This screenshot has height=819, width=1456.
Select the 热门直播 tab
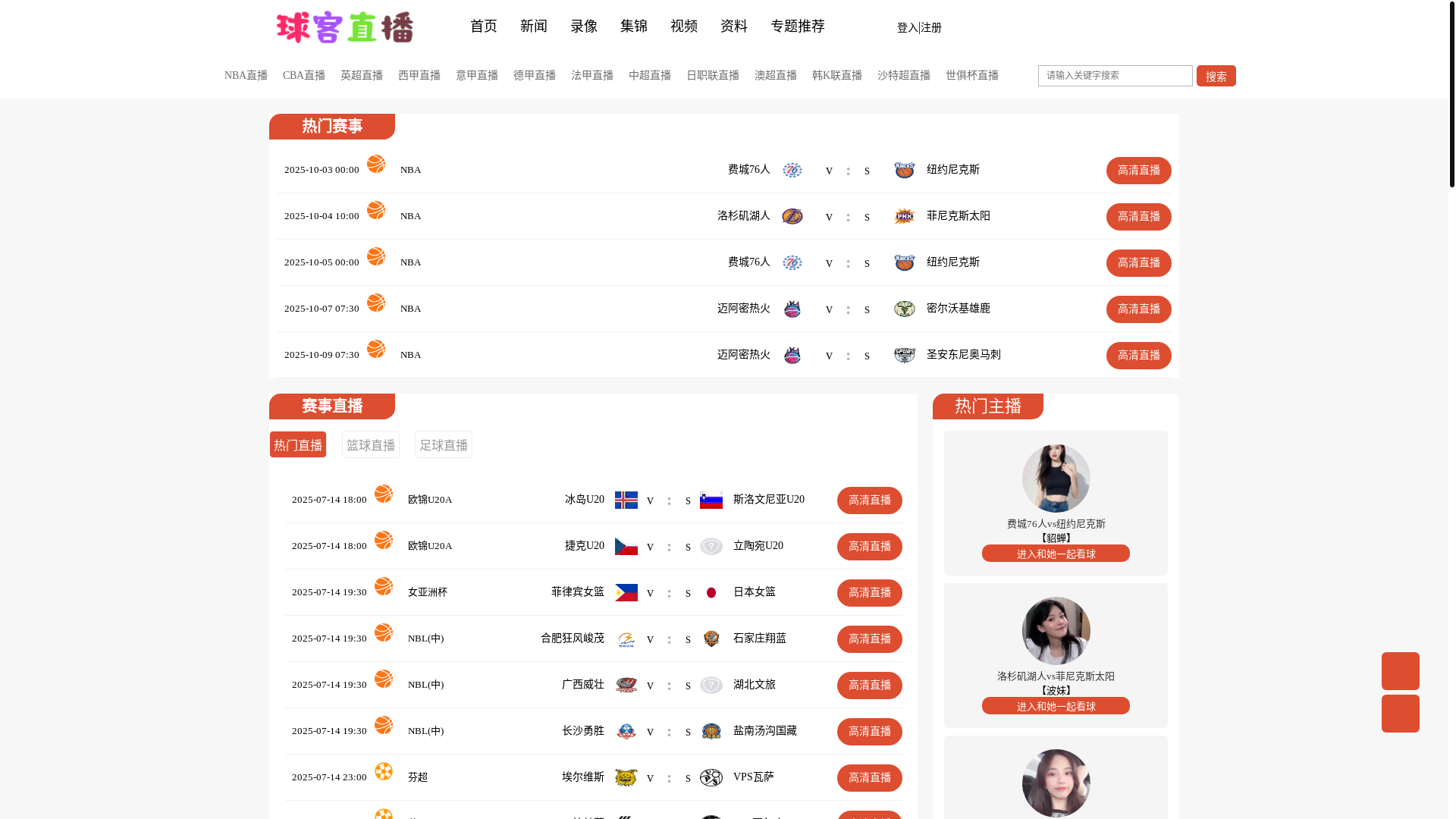coord(298,444)
